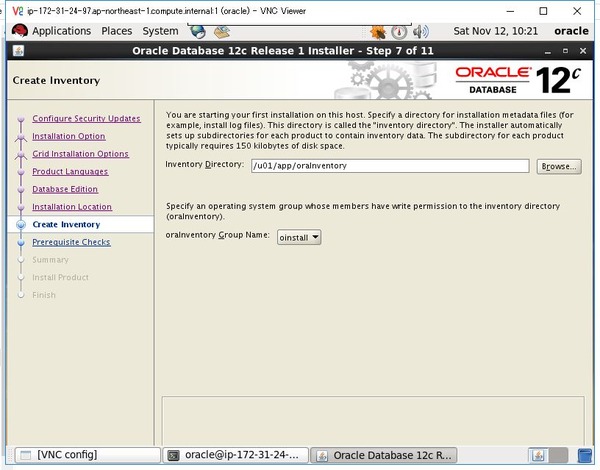This screenshot has width=600, height=470.
Task: Switch to VNC config taskbar item
Action: coord(88,455)
